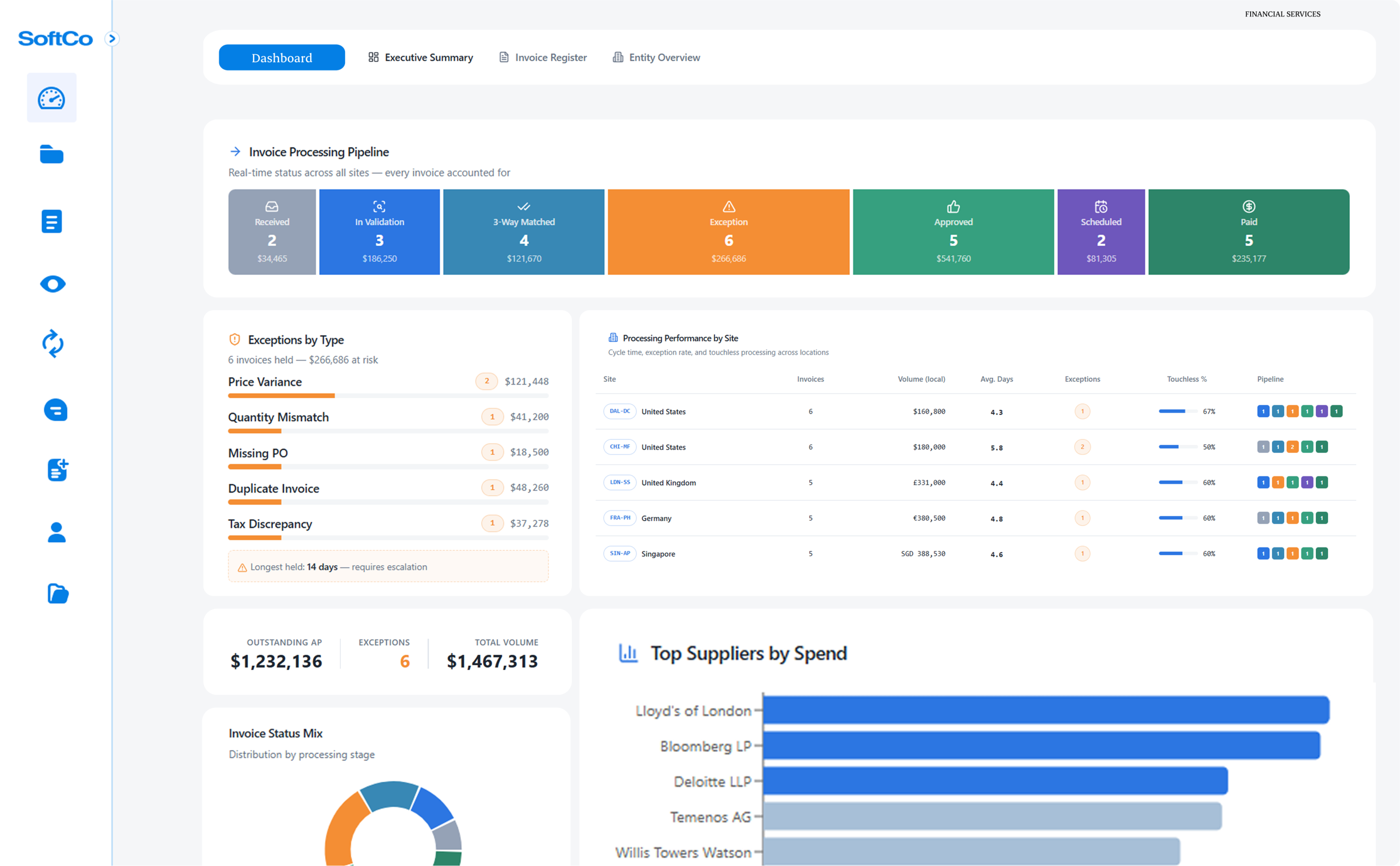Open the Invoice Register tab
The image size is (1400, 866).
pyautogui.click(x=541, y=57)
